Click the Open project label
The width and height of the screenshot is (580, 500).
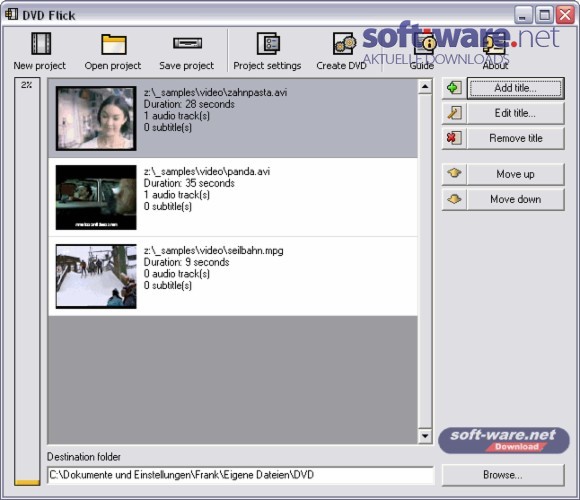pos(113,66)
